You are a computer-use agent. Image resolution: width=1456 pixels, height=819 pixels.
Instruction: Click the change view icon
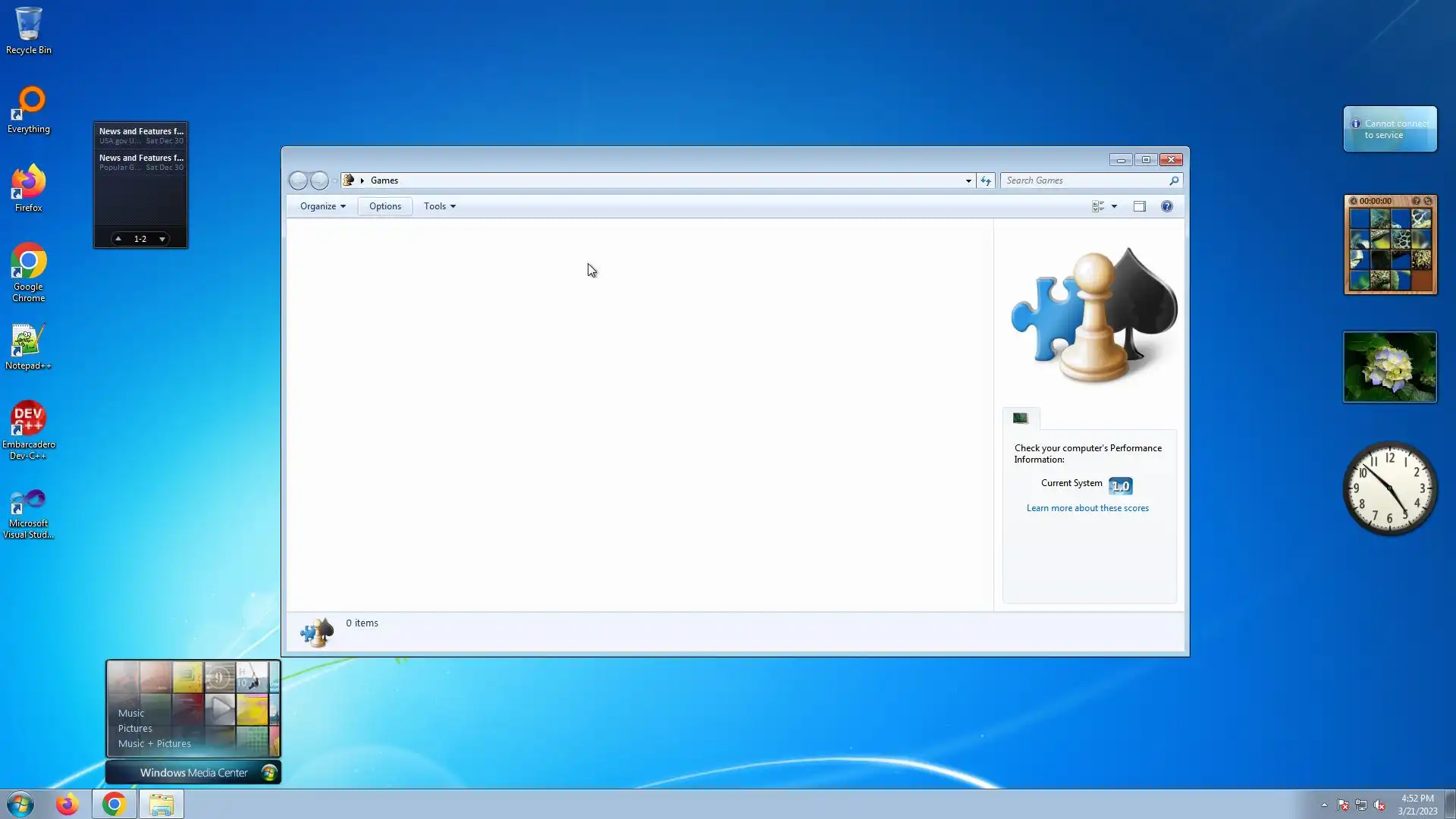(x=1097, y=206)
